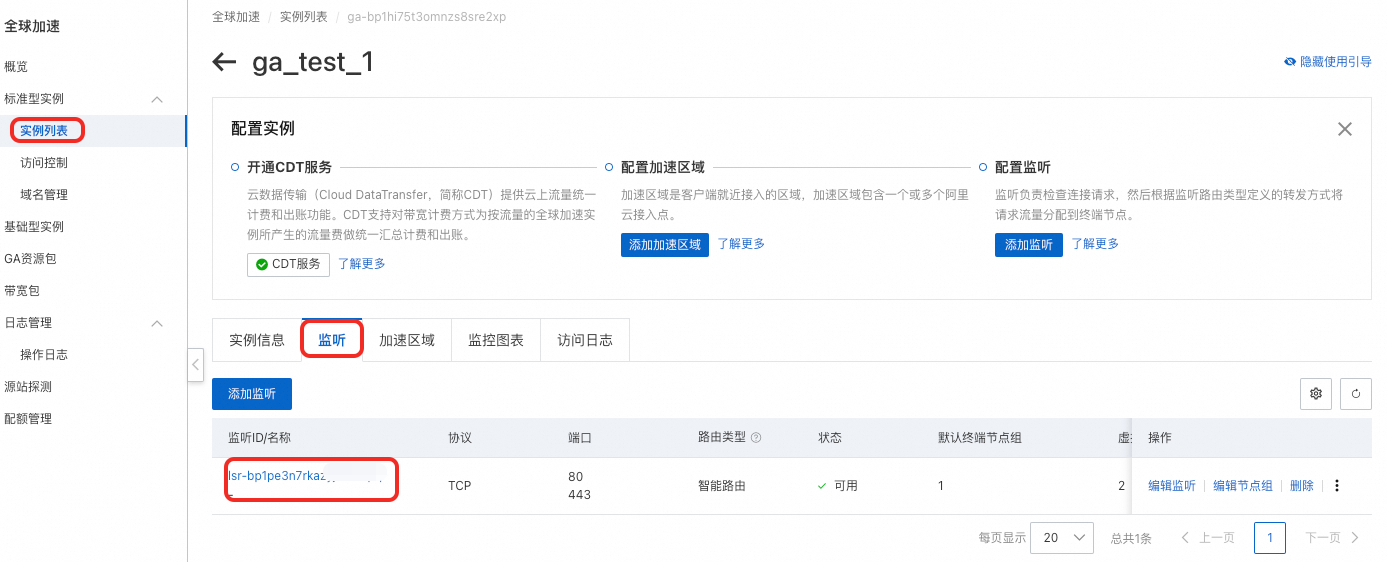The image size is (1387, 562).
Task: Click the 默认终端节点组 column header
Action: point(979,438)
